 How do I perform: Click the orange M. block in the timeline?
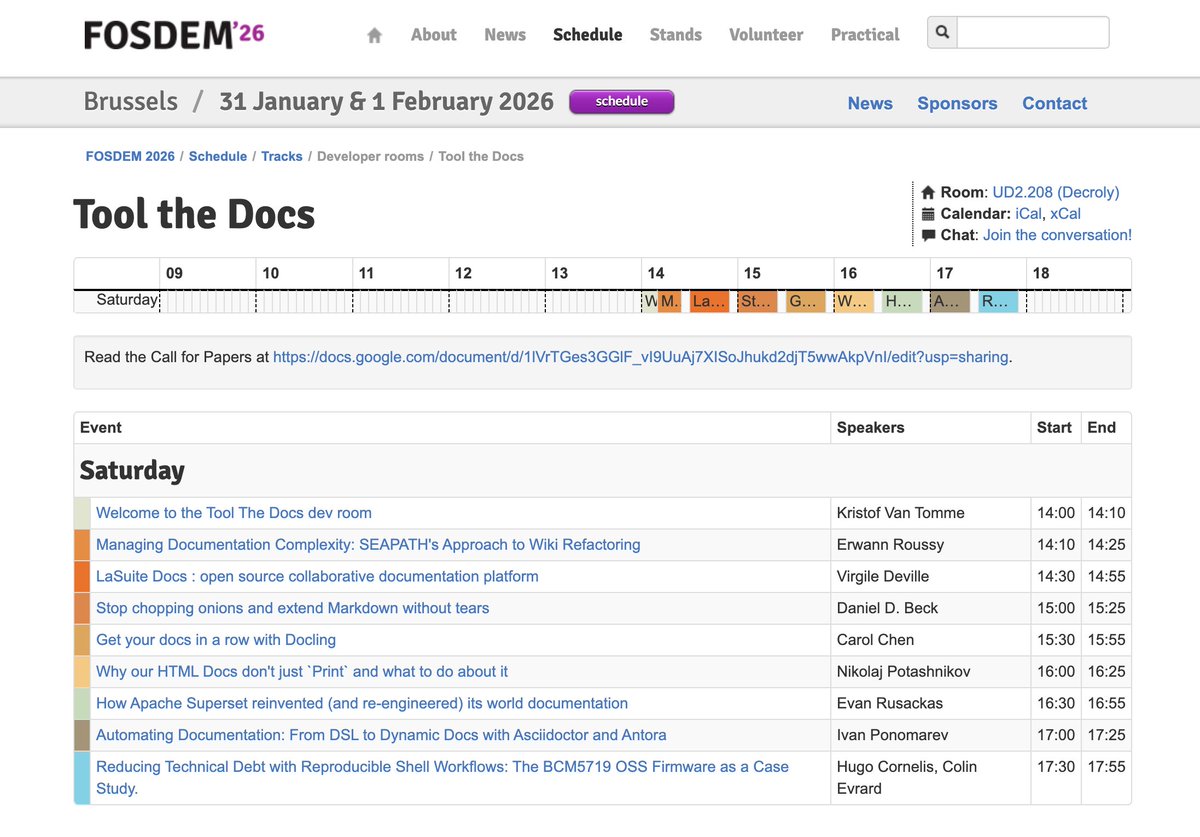pyautogui.click(x=670, y=301)
